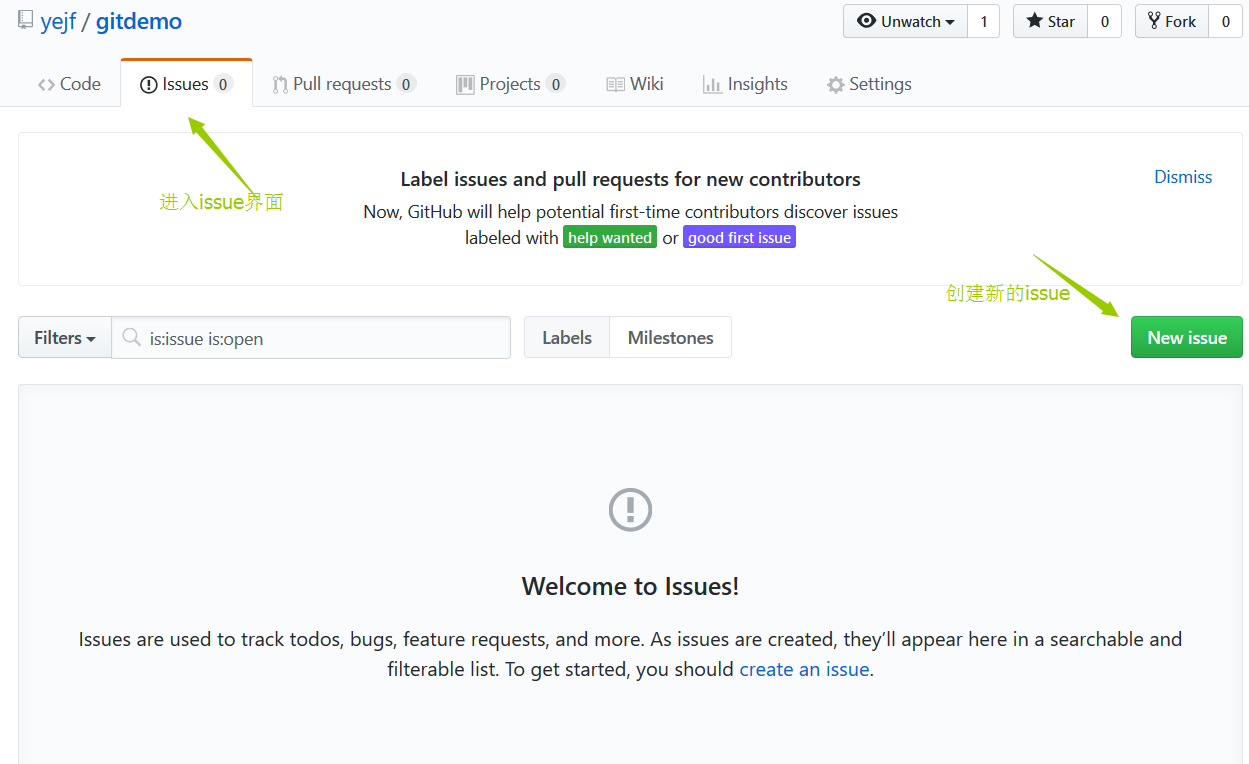The width and height of the screenshot is (1249, 764).
Task: Click the help wanted label
Action: tap(610, 238)
